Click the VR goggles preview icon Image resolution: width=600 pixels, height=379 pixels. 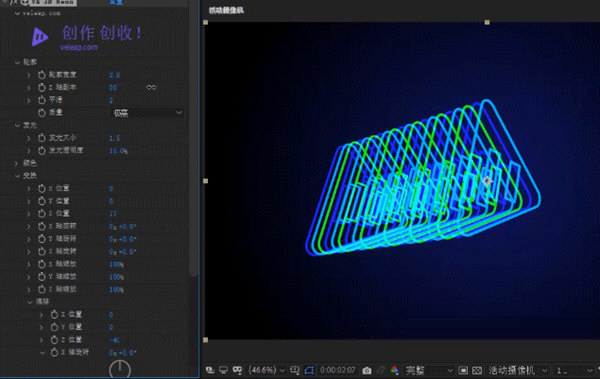(237, 370)
